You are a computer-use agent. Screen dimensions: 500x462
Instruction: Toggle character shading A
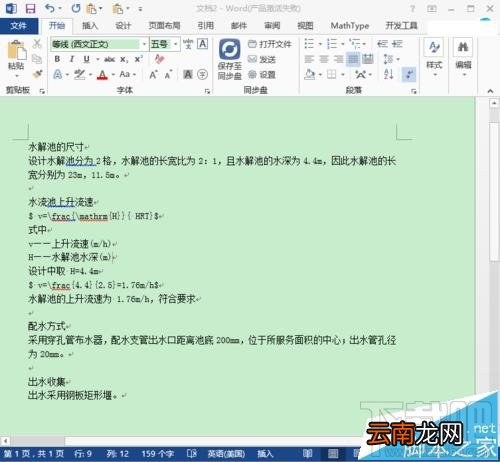coord(188,74)
